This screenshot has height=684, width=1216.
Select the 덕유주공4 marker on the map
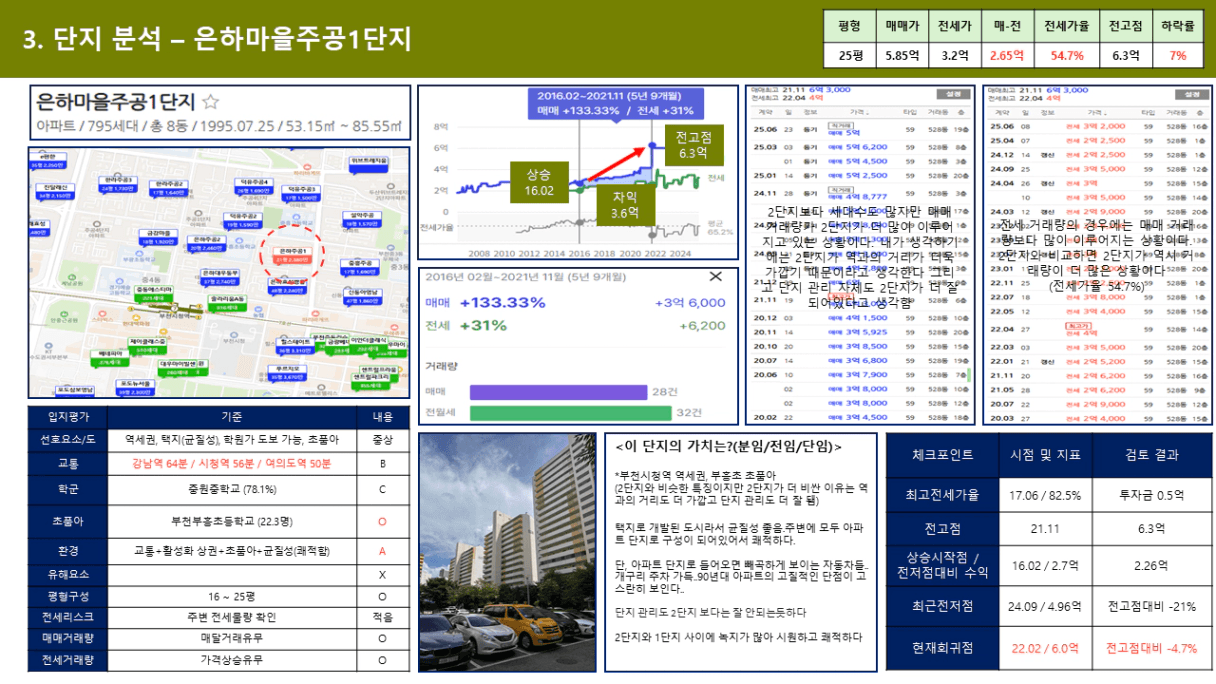254,186
